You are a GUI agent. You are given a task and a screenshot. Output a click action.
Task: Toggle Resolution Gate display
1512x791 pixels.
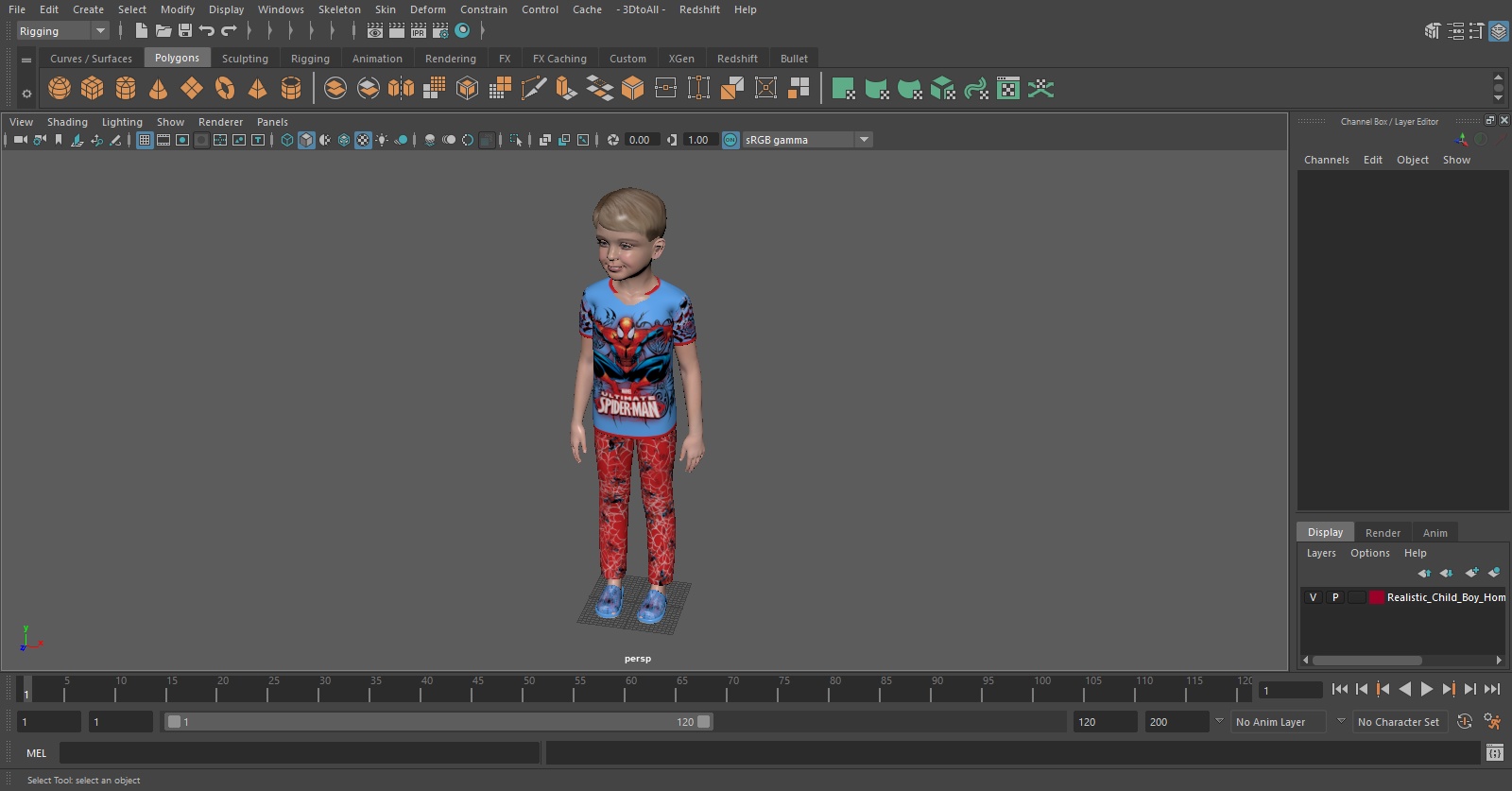tap(182, 140)
